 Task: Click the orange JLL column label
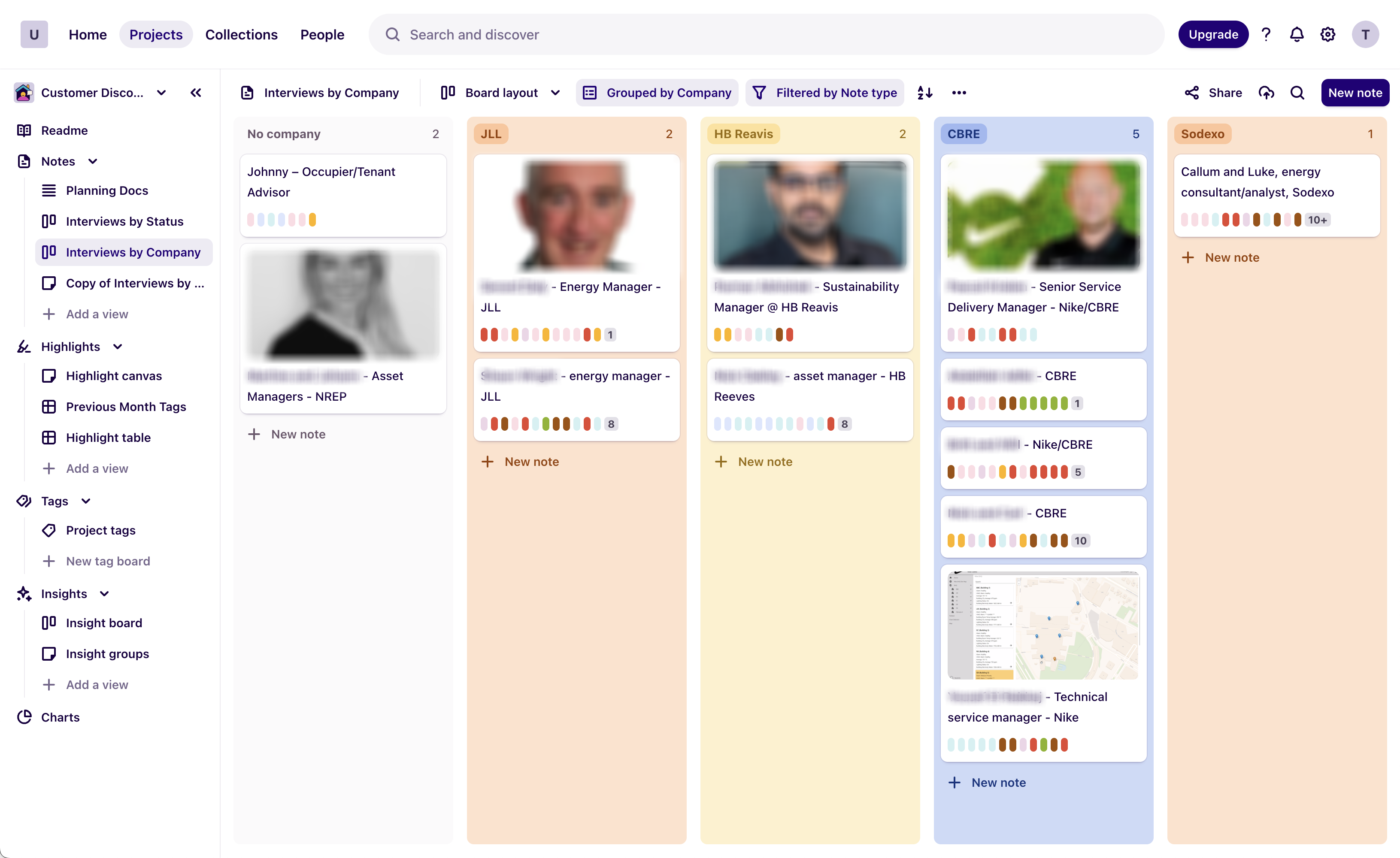[491, 134]
